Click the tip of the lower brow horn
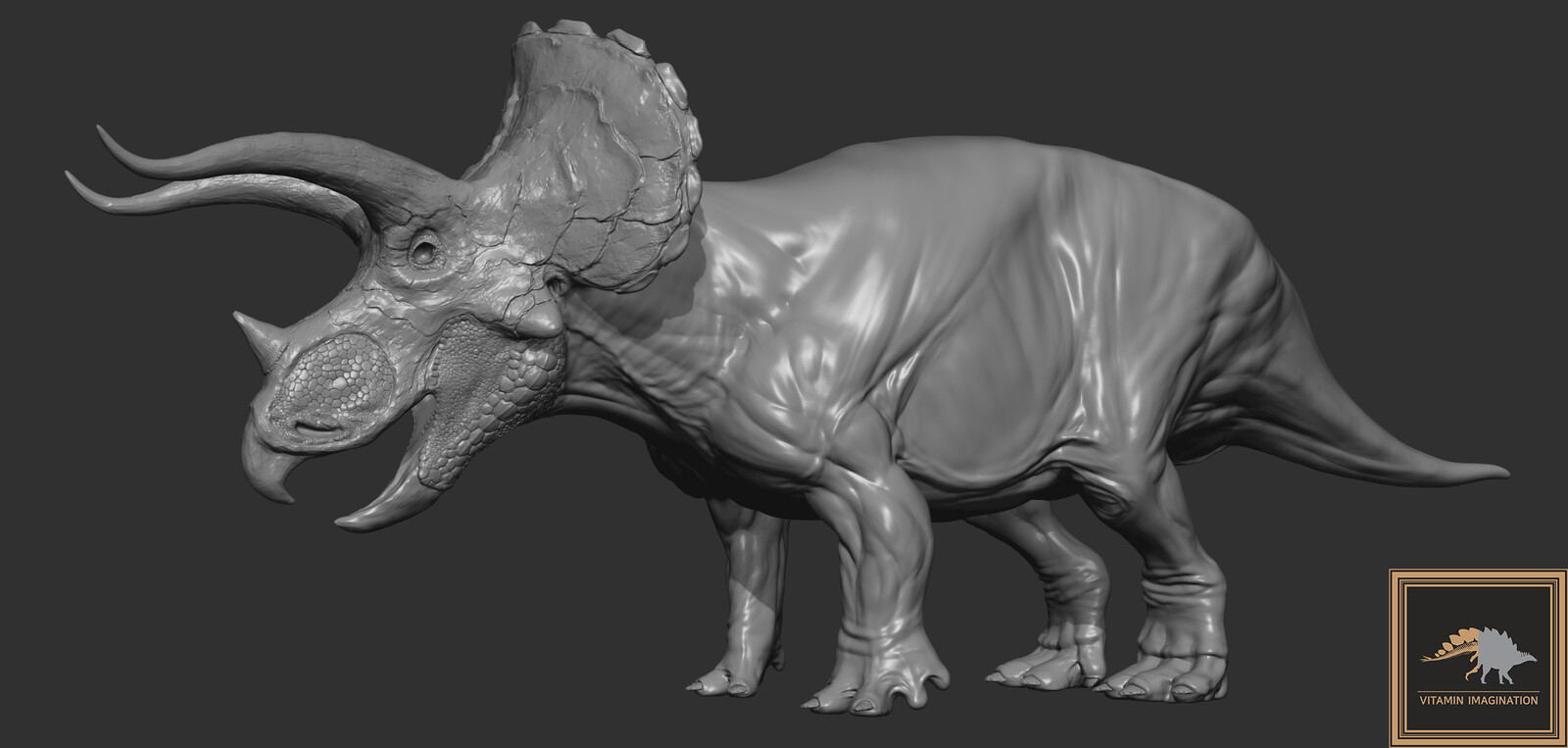The width and height of the screenshot is (1568, 748). [73, 179]
